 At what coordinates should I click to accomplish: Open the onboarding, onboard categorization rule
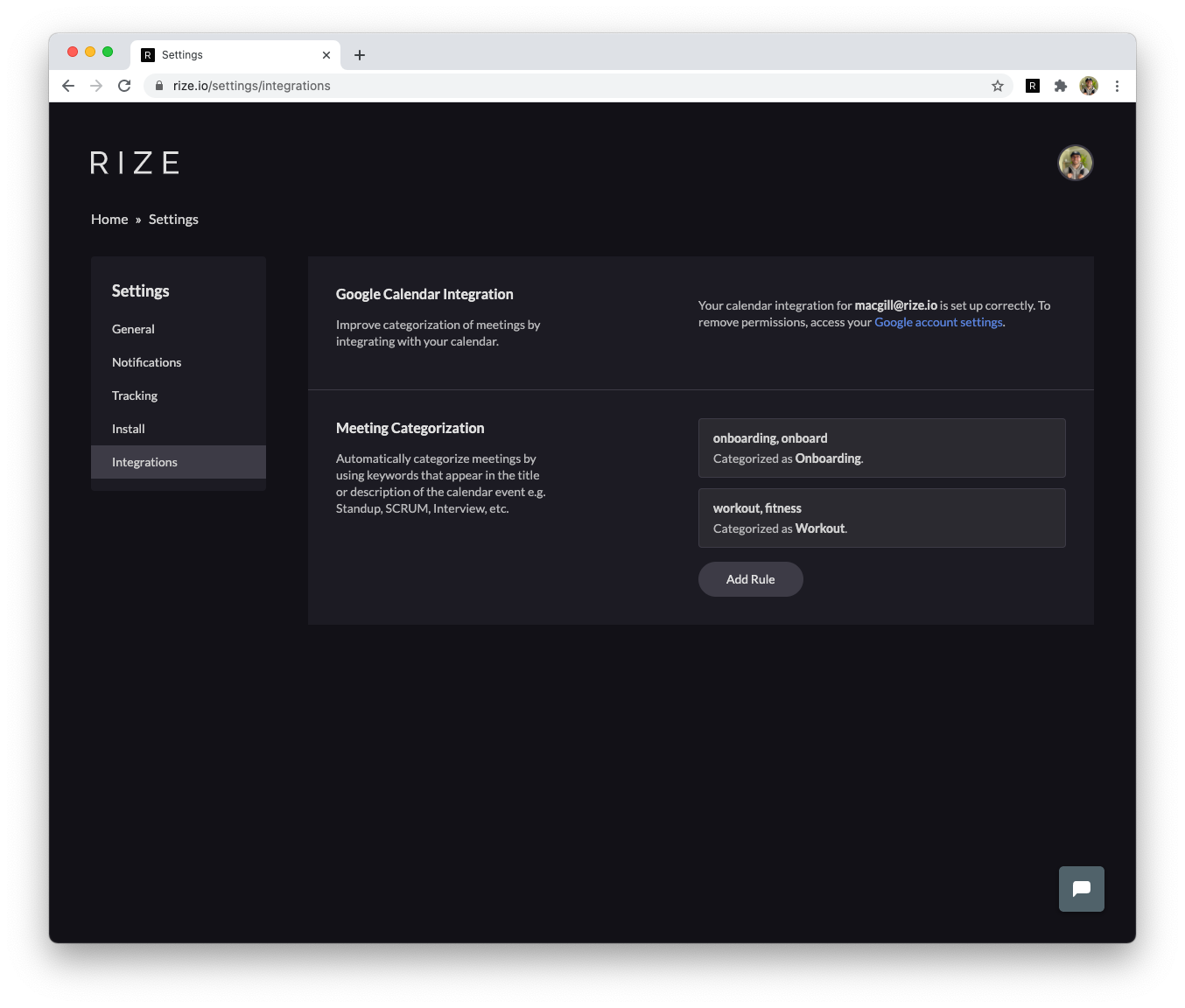[x=881, y=448]
